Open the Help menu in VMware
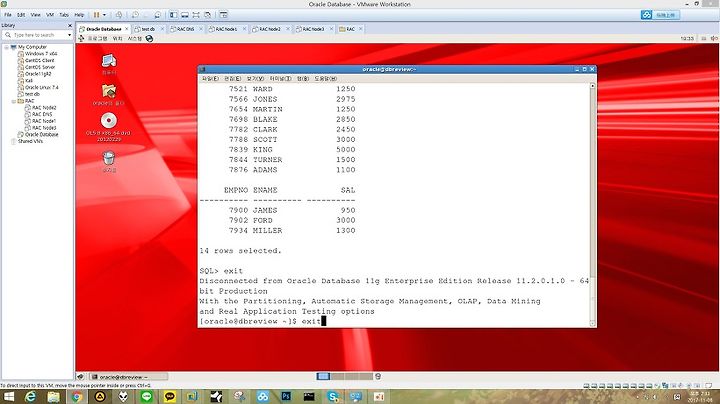Image resolution: width=720 pixels, height=404 pixels. tap(79, 15)
